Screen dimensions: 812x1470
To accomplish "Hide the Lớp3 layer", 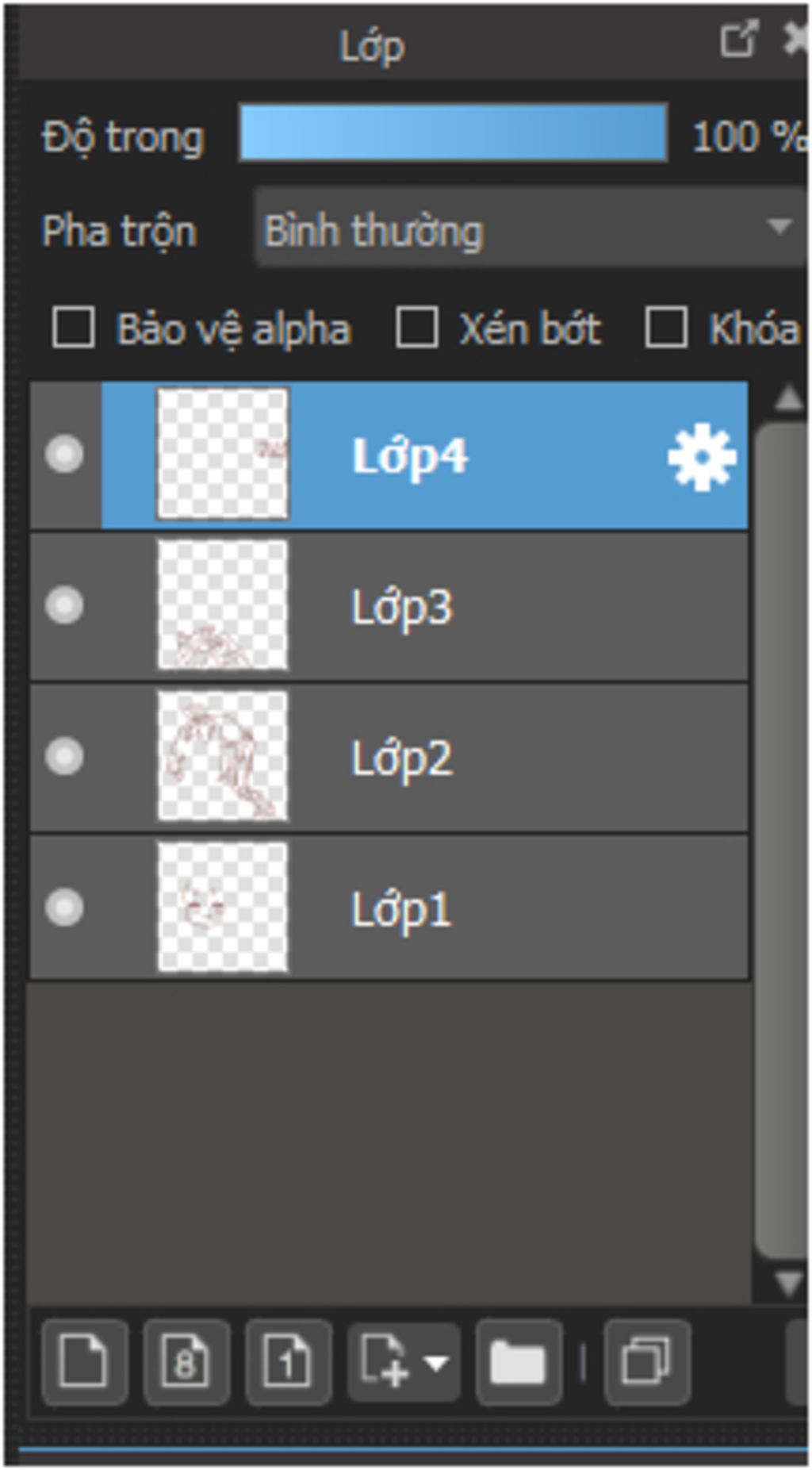I will click(64, 605).
